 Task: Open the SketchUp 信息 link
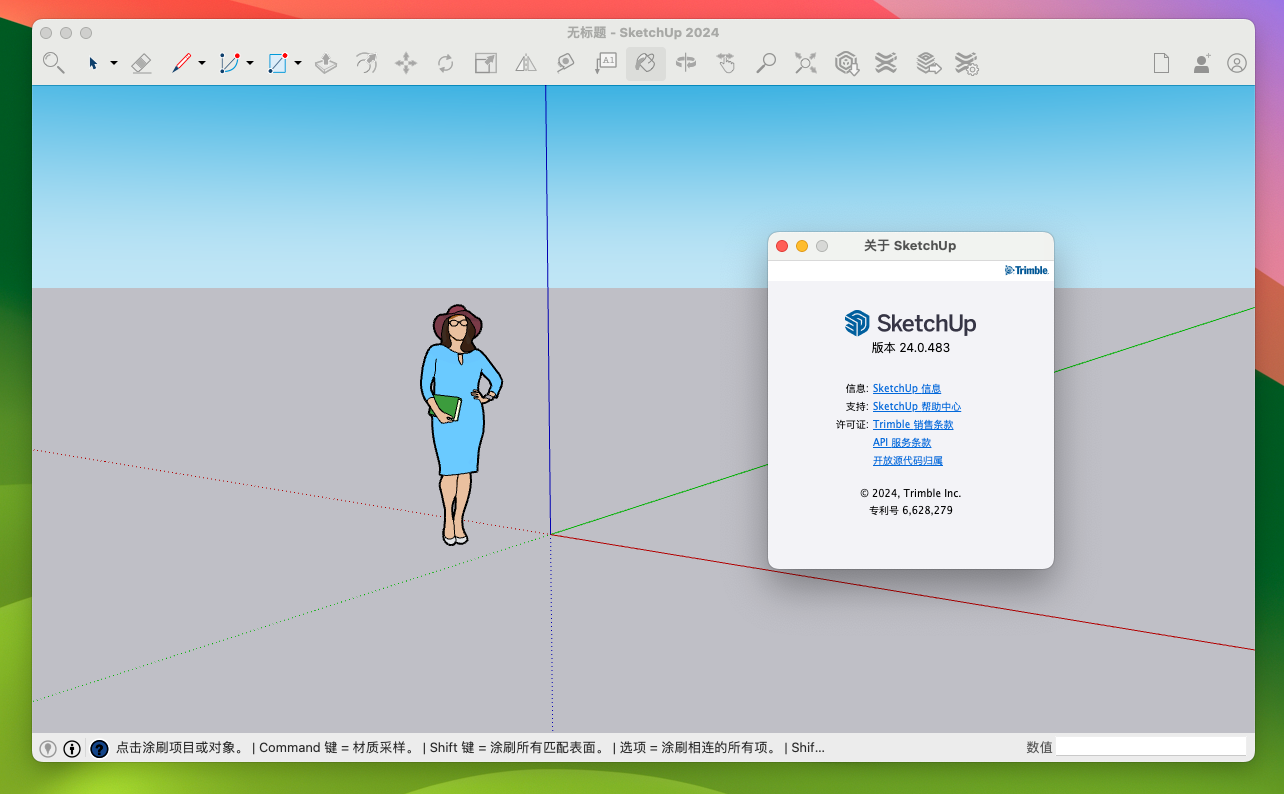907,388
